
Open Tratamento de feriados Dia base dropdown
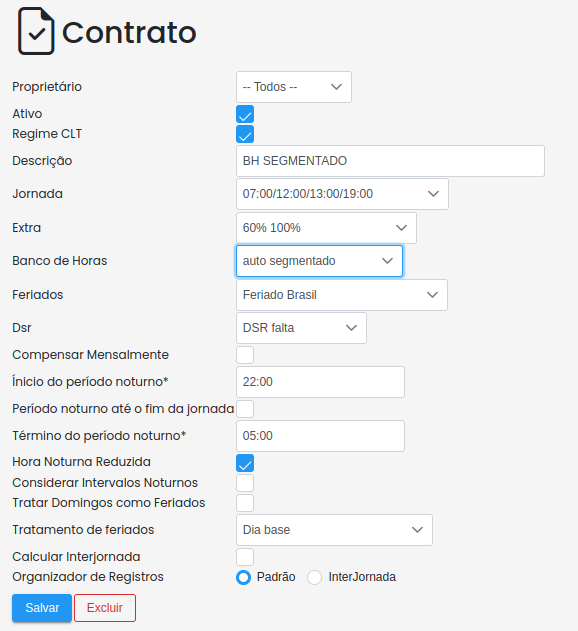[x=334, y=530]
